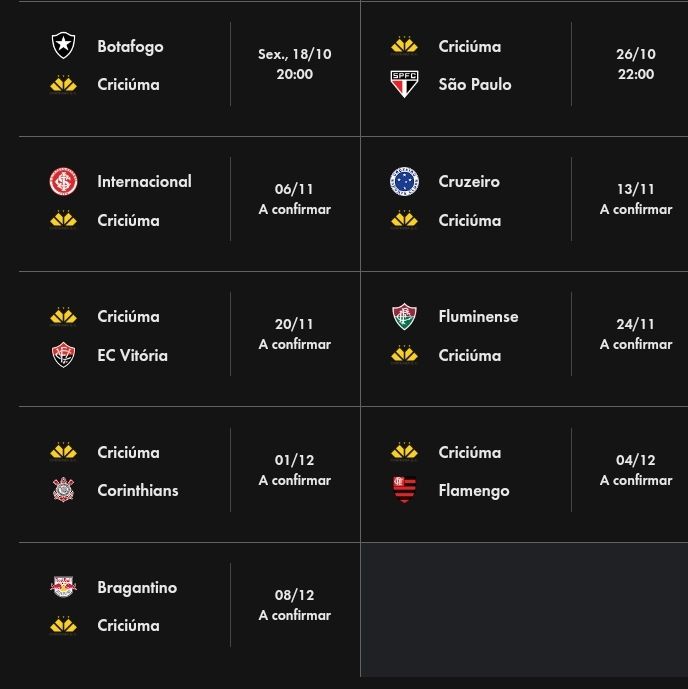
Task: Click the 08/12 A confirmar date
Action: click(x=295, y=605)
